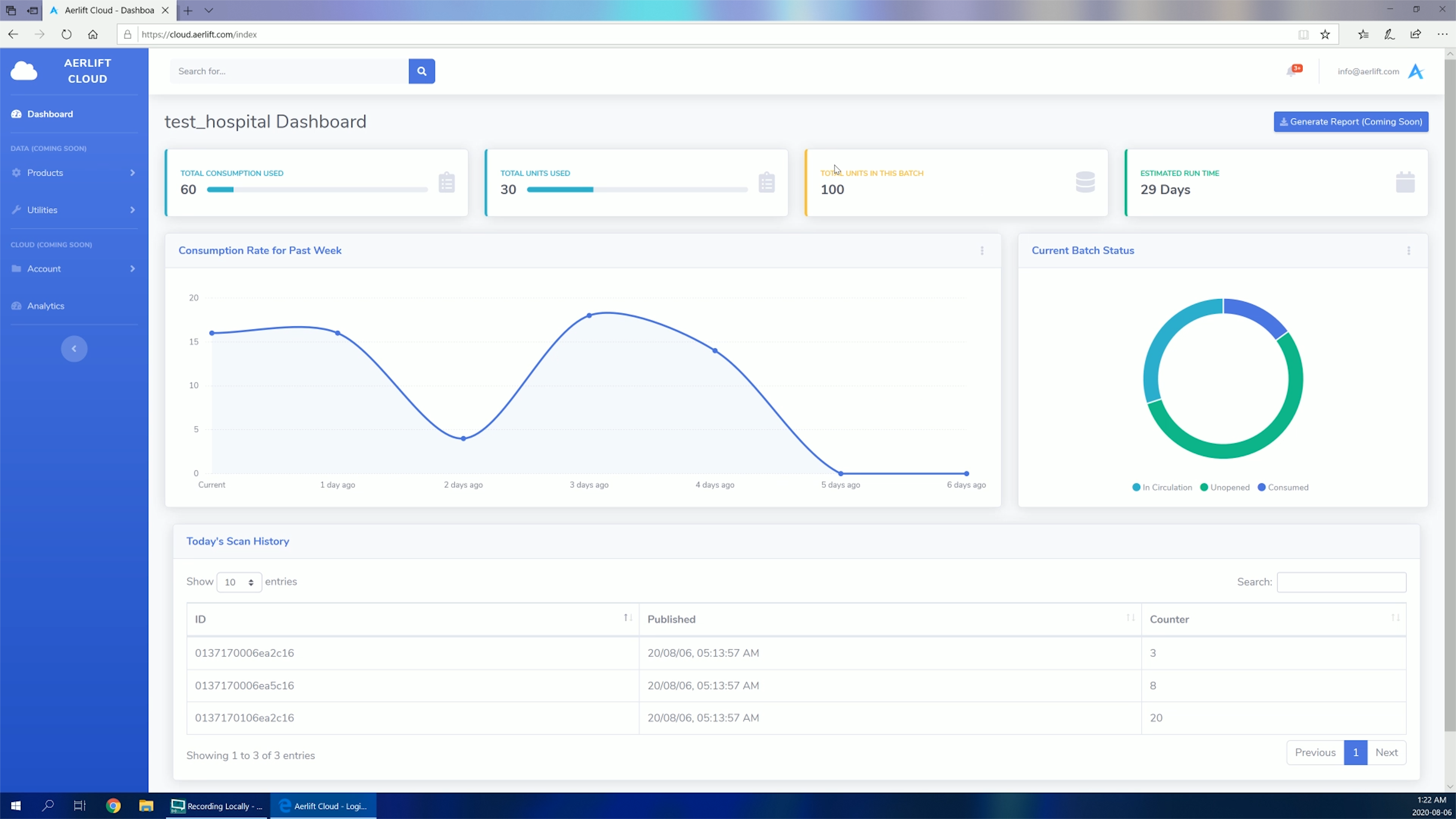This screenshot has height=819, width=1456.
Task: Click the Aerlift user avatar logo
Action: [x=1415, y=71]
